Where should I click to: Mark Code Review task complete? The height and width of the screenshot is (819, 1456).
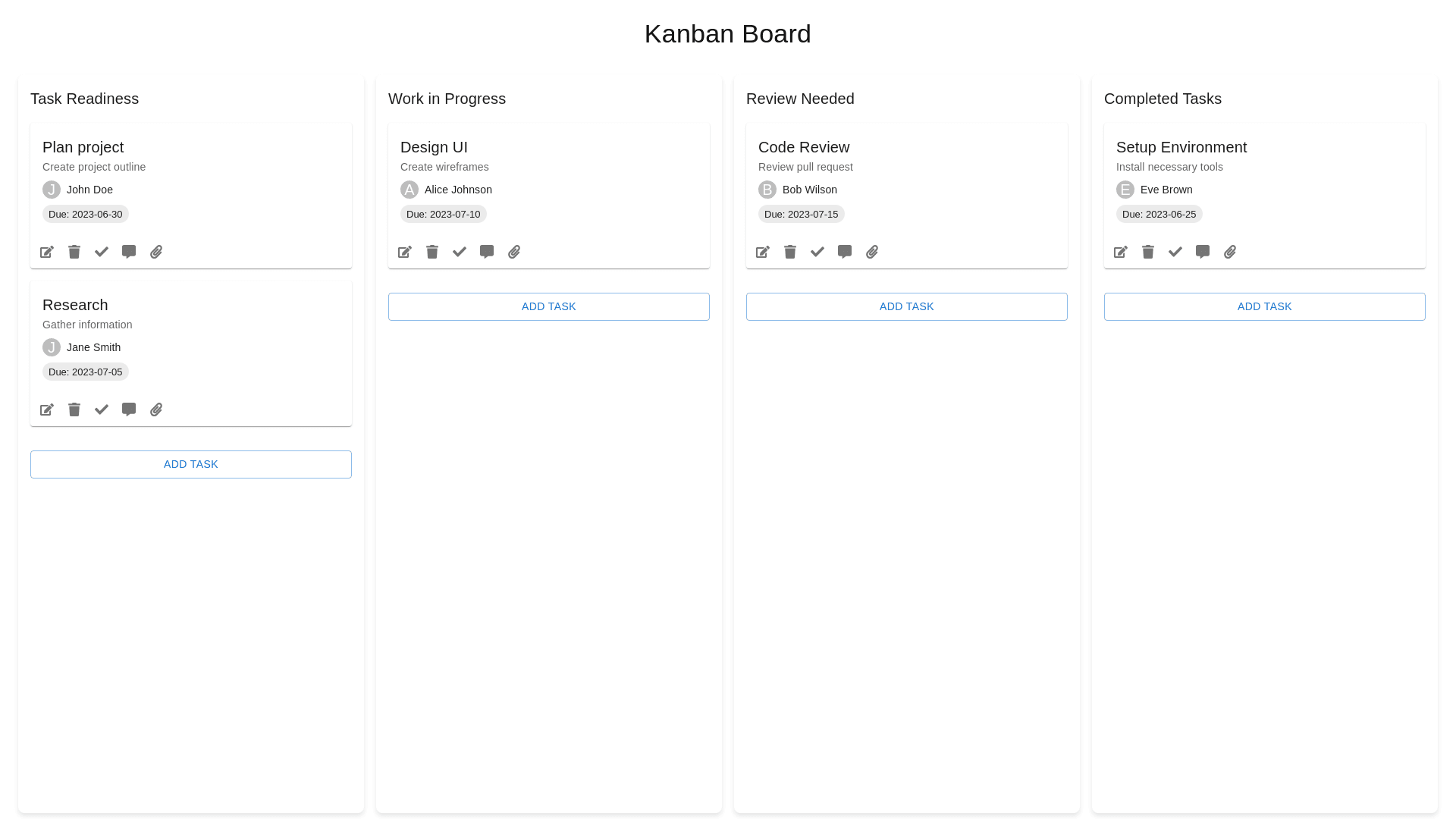tap(817, 252)
